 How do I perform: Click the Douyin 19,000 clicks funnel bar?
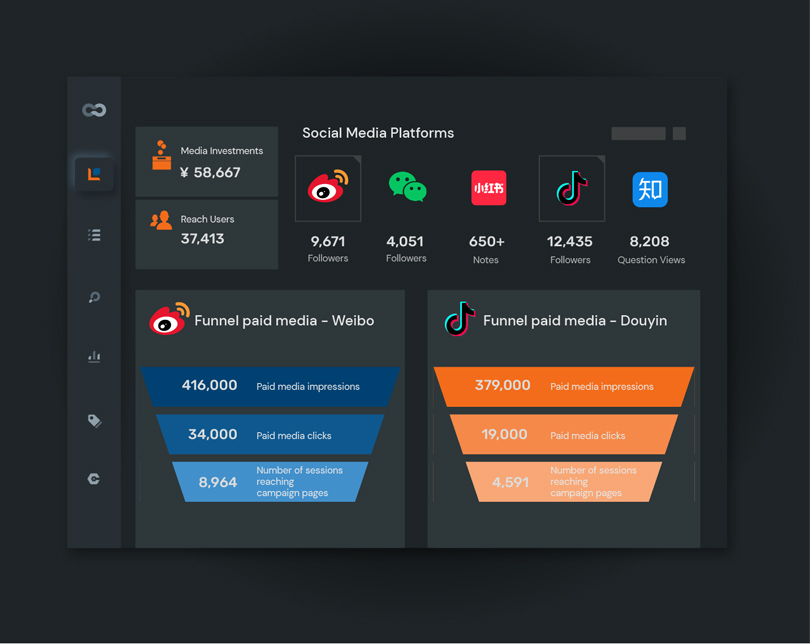(x=564, y=434)
